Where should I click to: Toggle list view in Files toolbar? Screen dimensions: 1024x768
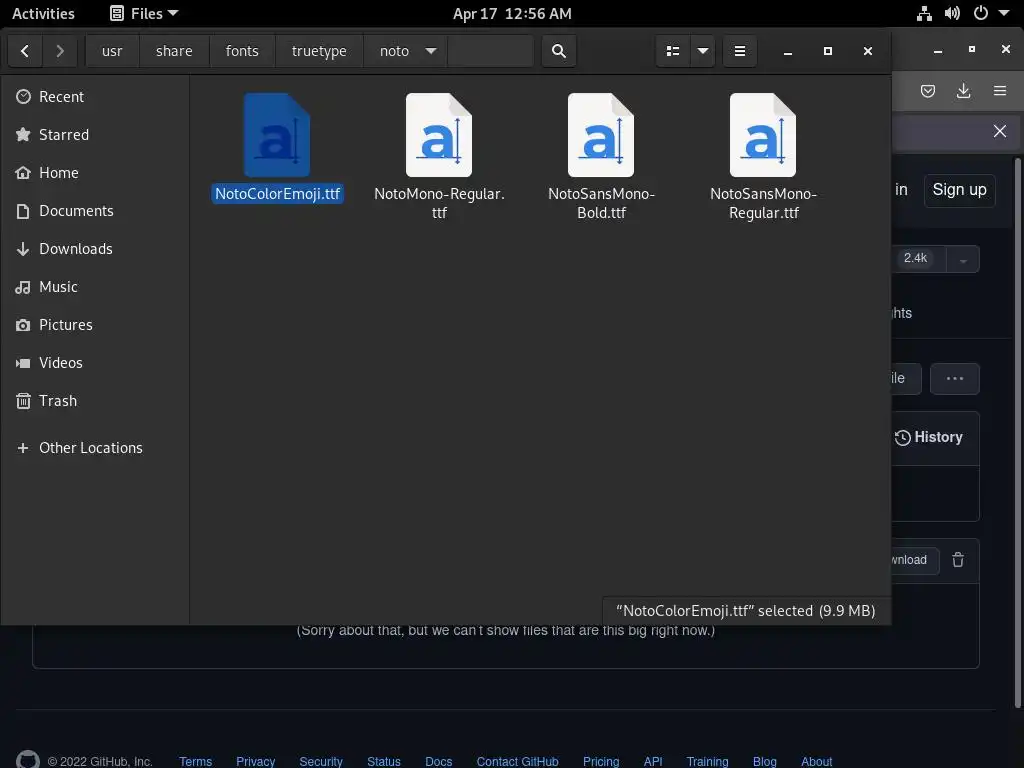[x=673, y=51]
